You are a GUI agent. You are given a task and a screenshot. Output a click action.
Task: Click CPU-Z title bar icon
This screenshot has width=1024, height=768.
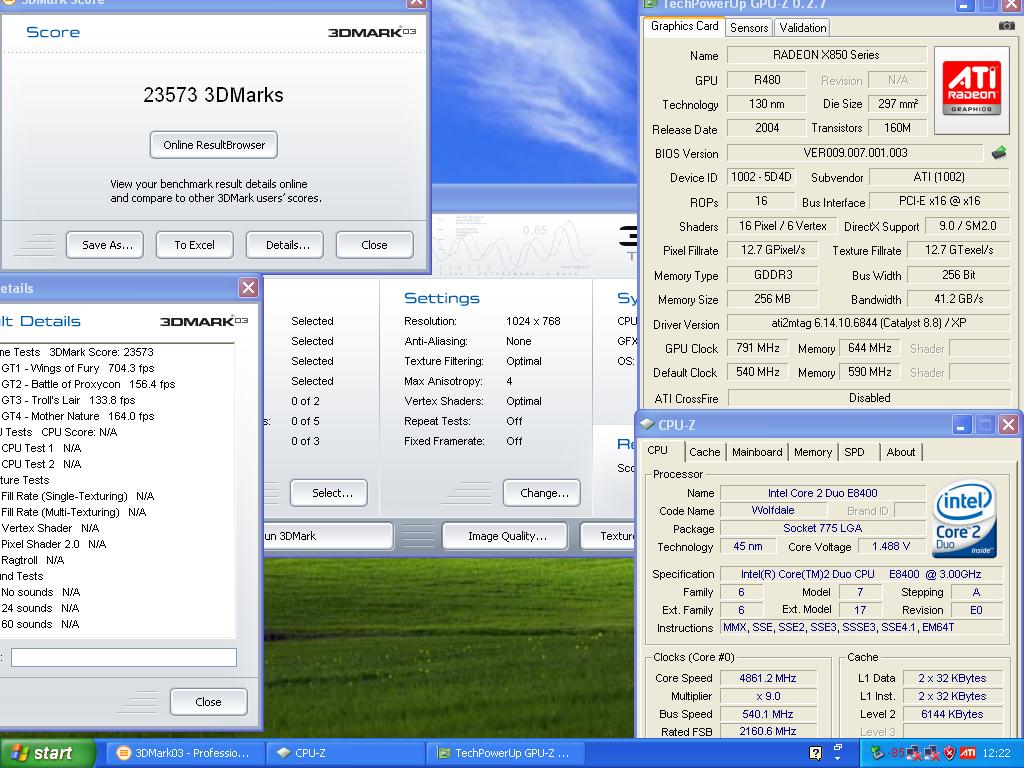pyautogui.click(x=647, y=424)
